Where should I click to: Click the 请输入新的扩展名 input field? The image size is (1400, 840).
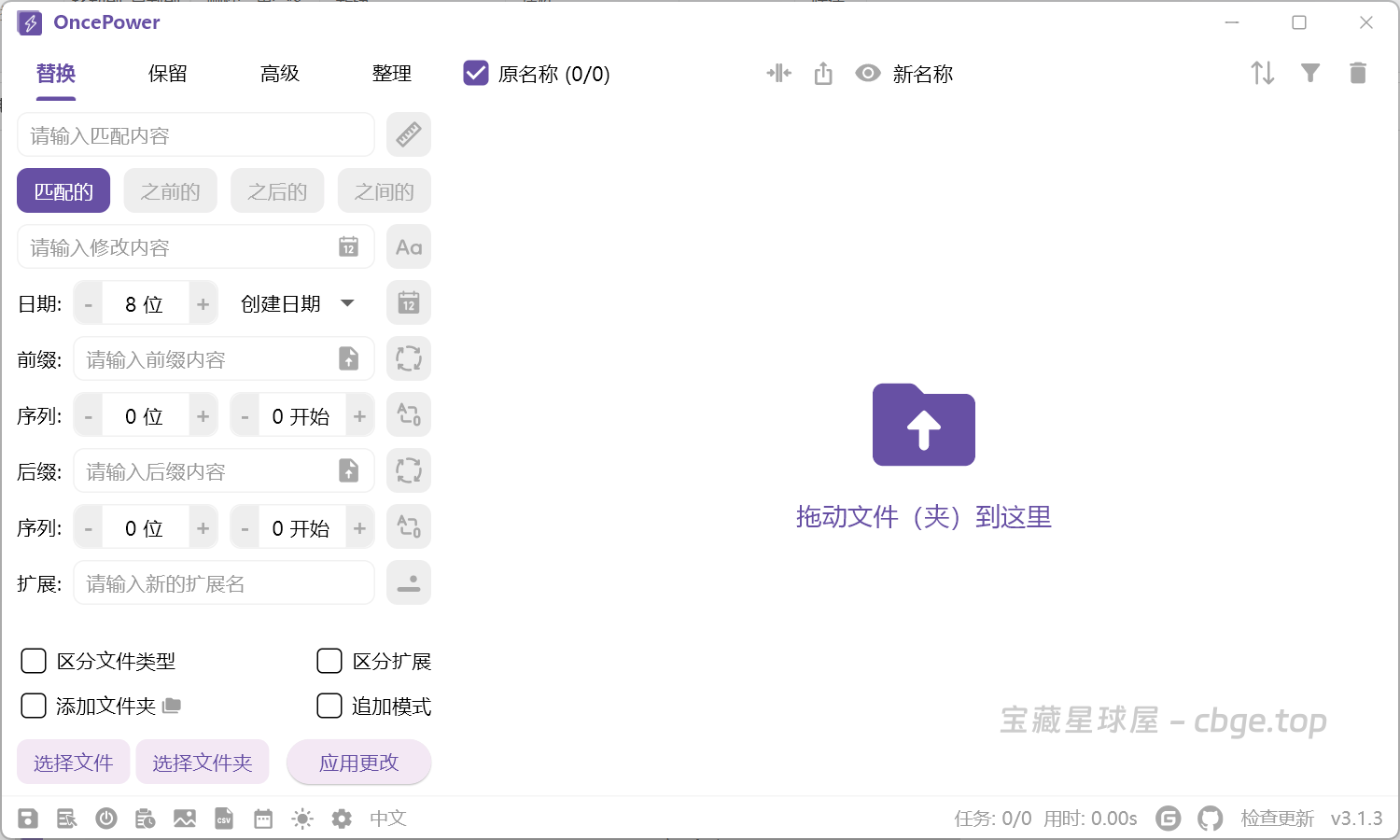coord(224,583)
